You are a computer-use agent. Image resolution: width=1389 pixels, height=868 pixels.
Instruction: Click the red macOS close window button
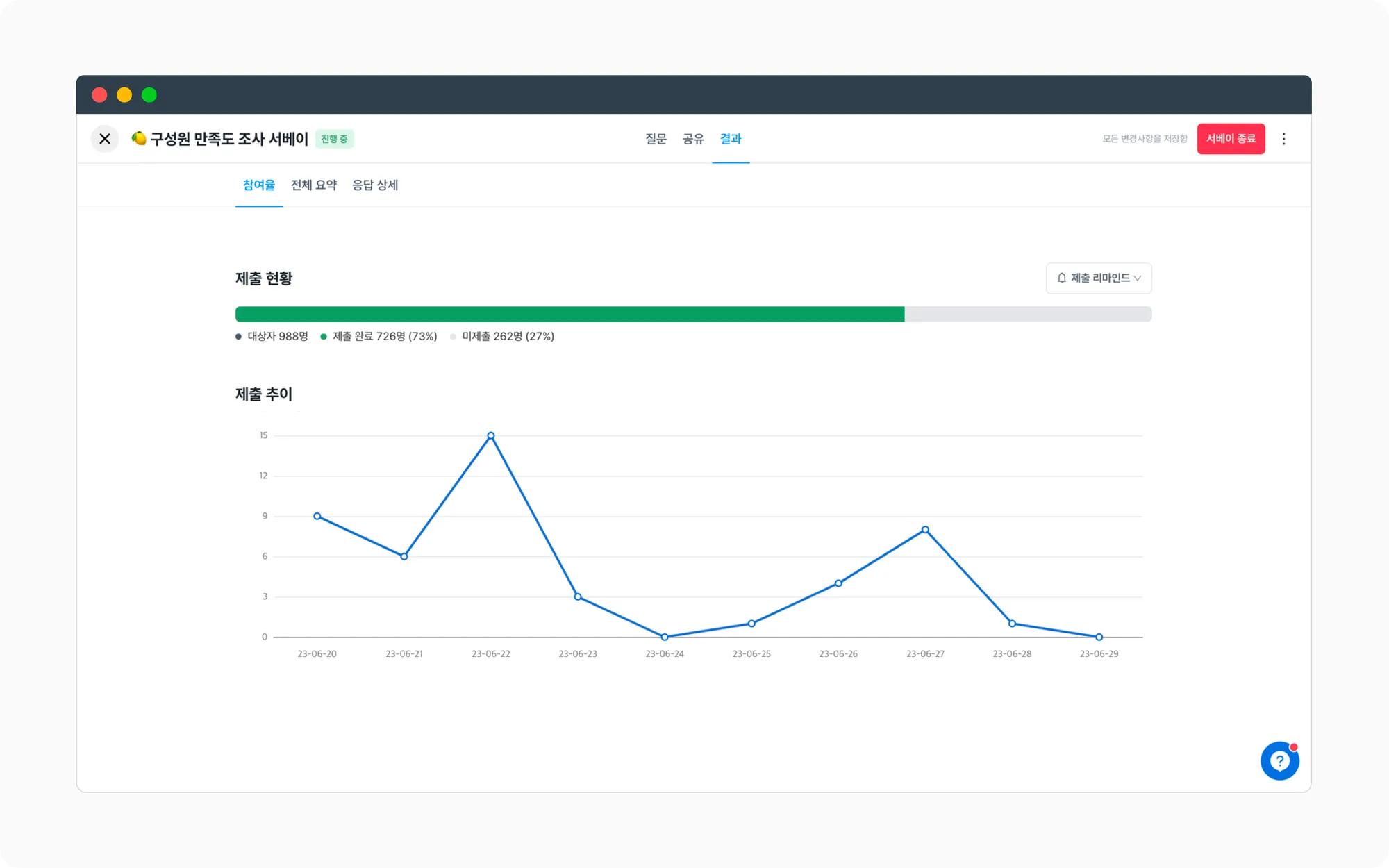pyautogui.click(x=99, y=95)
